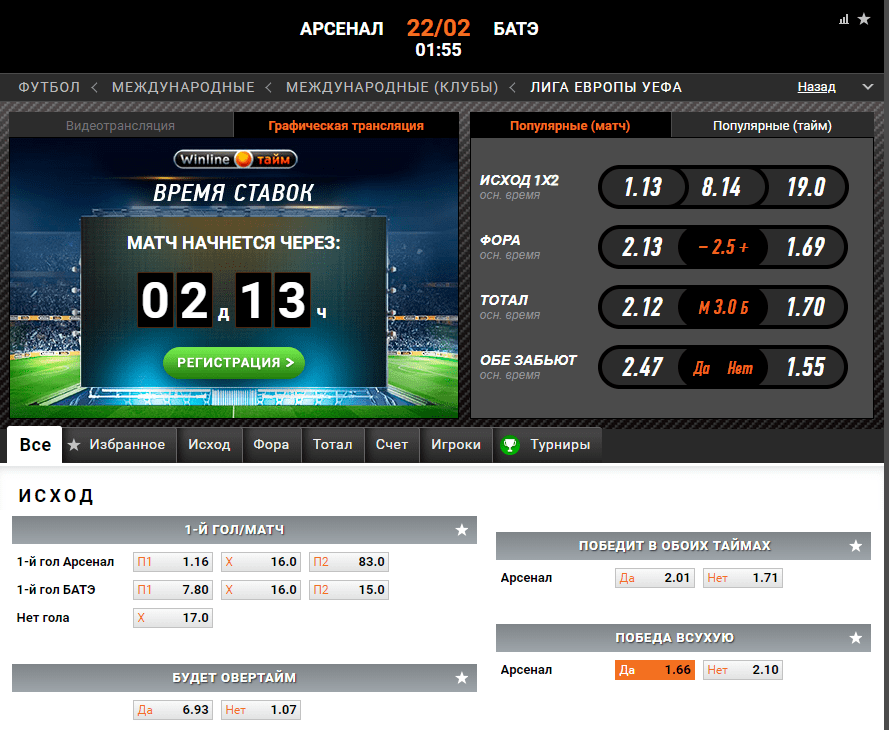Pick total over 3.0 at 1.70

click(x=805, y=307)
